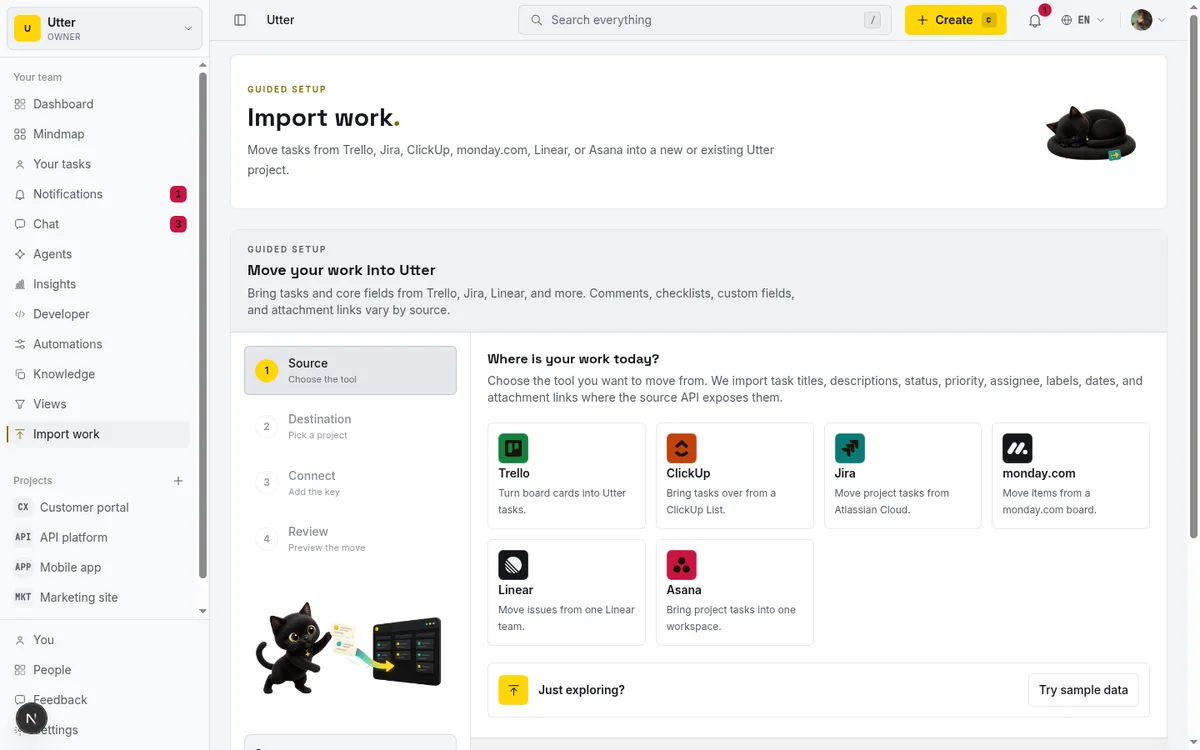Choose the Asana source card
The width and height of the screenshot is (1200, 750).
[x=735, y=593]
